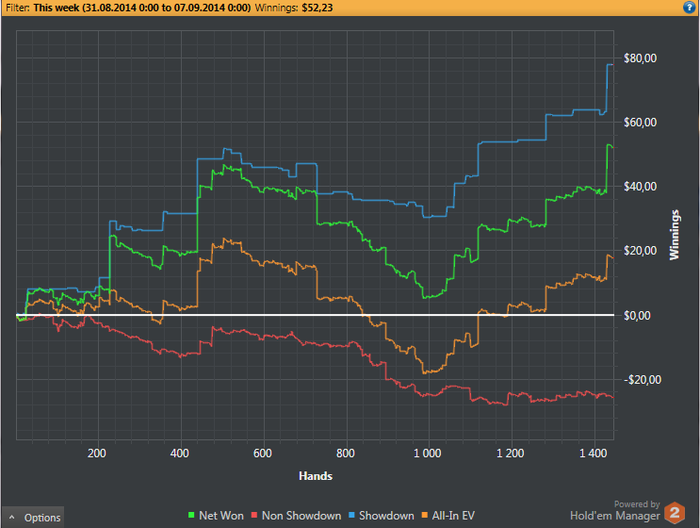Click the Options caret arrow
This screenshot has width=700, height=528.
point(12,517)
